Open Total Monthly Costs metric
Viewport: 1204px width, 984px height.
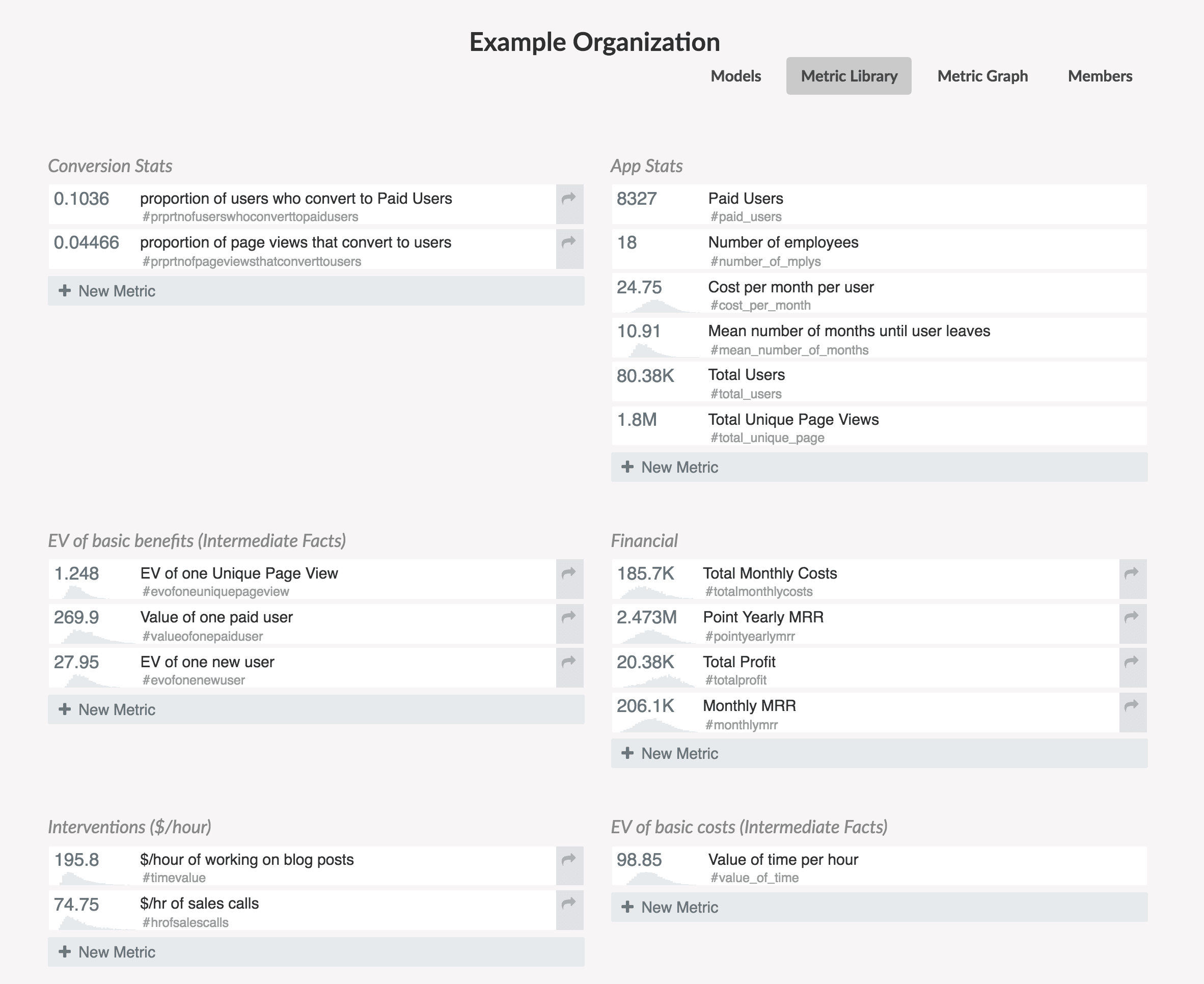pos(866,579)
